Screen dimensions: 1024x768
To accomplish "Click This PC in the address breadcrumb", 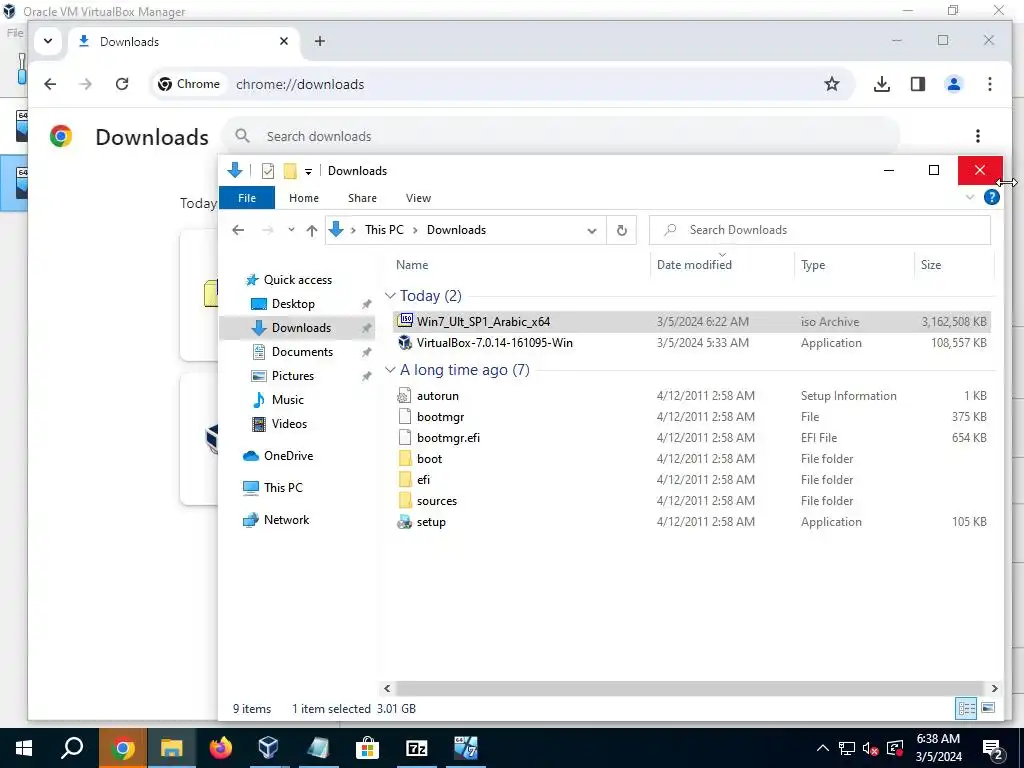I will [384, 230].
